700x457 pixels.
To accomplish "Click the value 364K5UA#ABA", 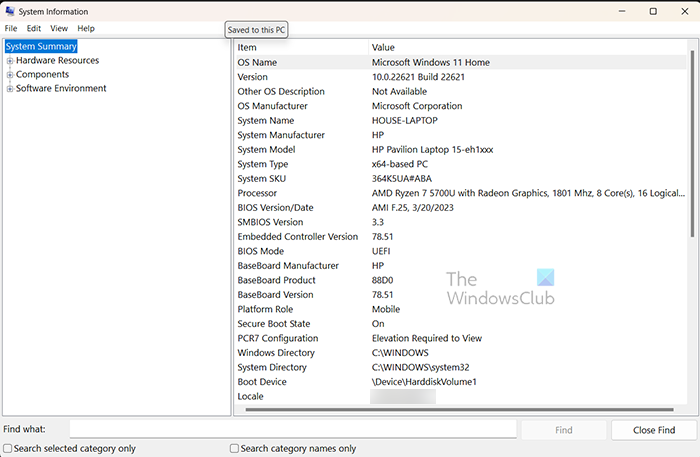I will (x=402, y=179).
